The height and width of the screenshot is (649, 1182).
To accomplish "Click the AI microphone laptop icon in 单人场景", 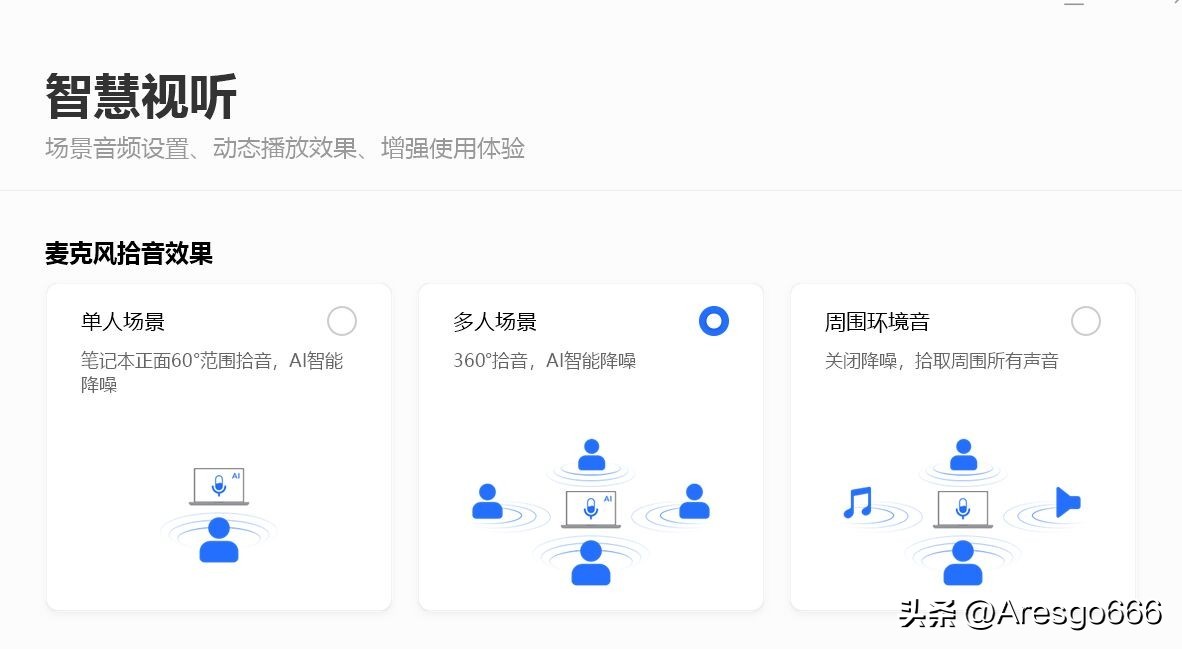I will [x=219, y=486].
